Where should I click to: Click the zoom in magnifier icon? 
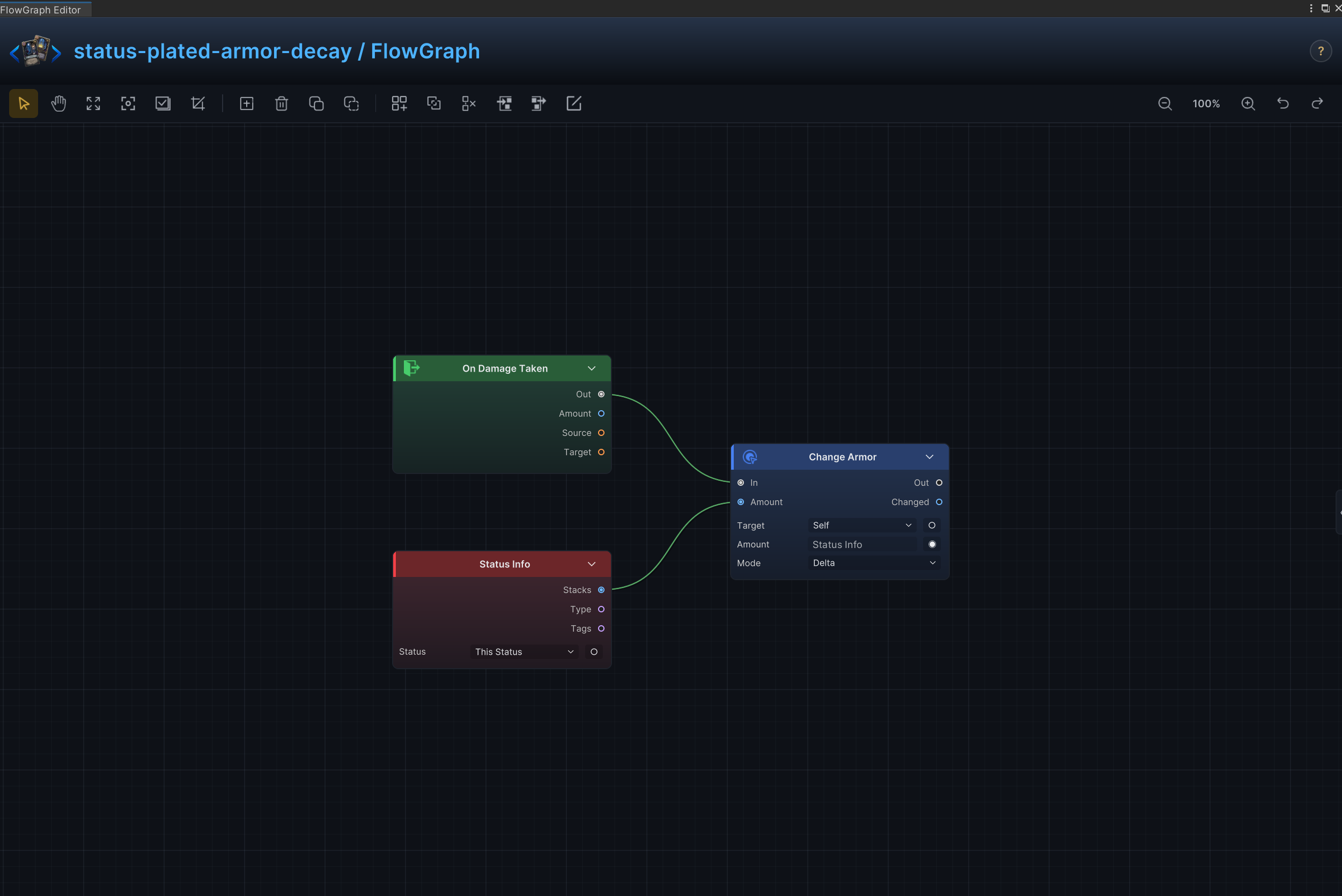click(1248, 103)
